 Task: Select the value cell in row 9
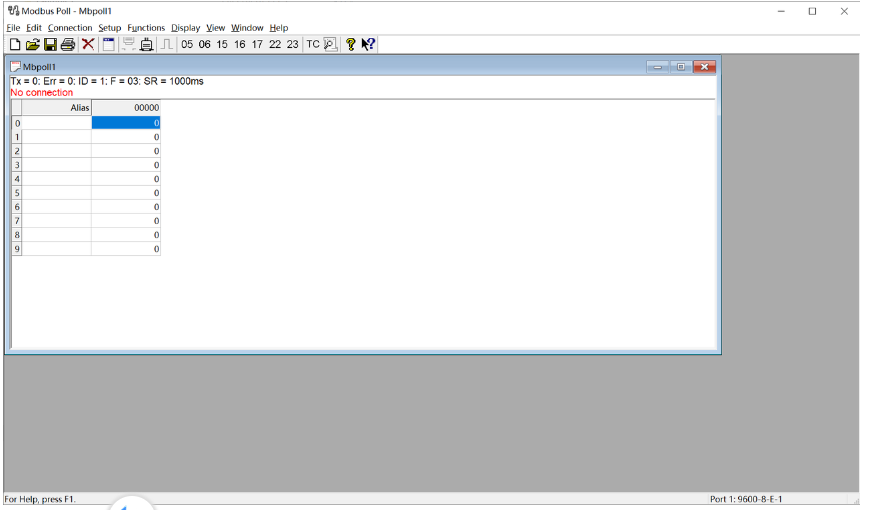pyautogui.click(x=126, y=249)
